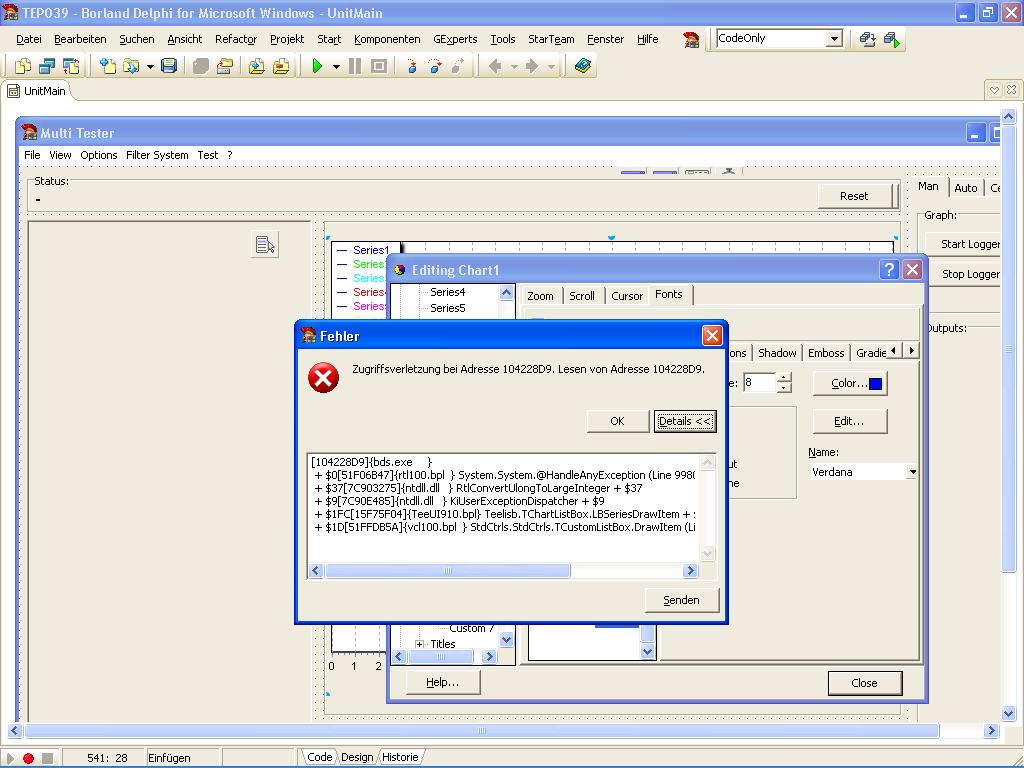1024x768 pixels.
Task: Click the macro Stop icon in status bar
Action: pos(47,758)
